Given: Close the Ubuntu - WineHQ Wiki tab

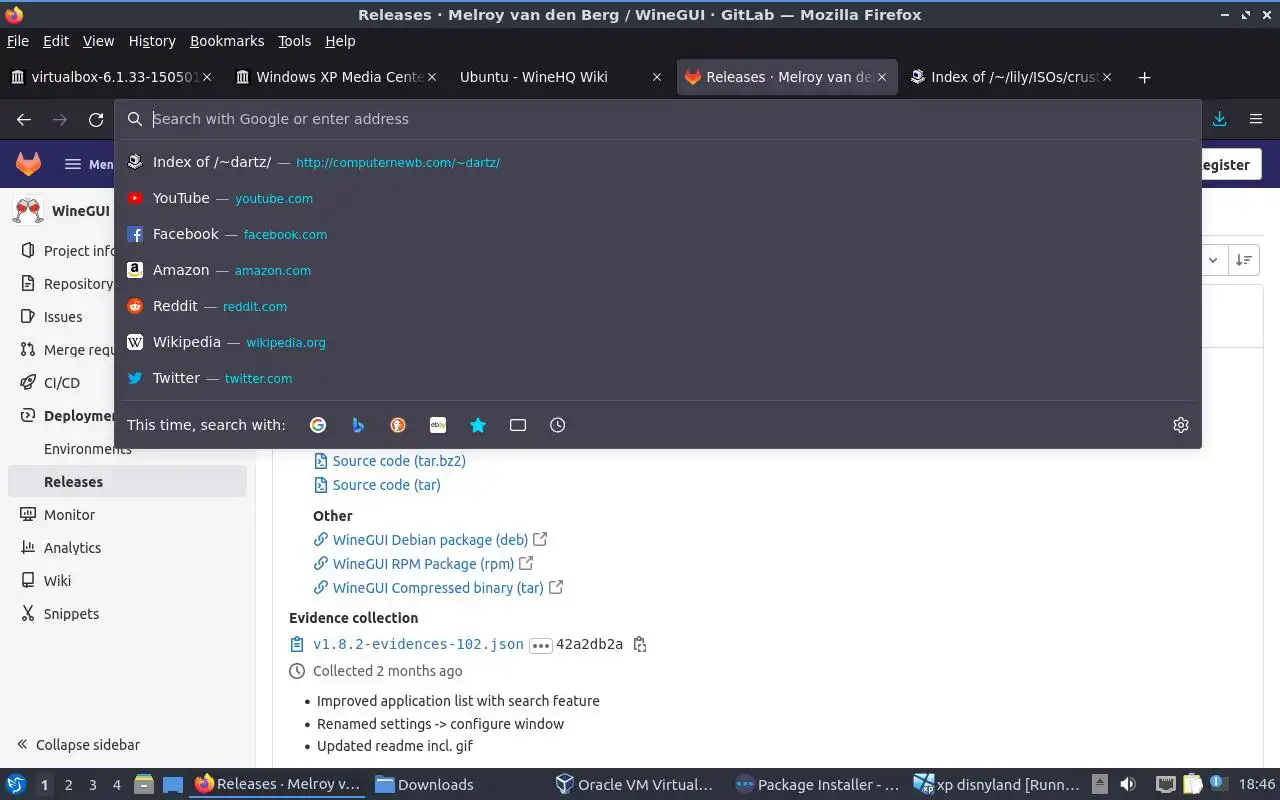Looking at the screenshot, I should point(657,77).
